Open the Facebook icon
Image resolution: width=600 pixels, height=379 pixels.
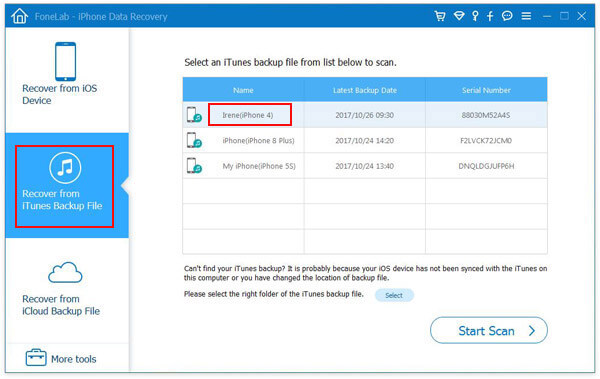tap(490, 16)
